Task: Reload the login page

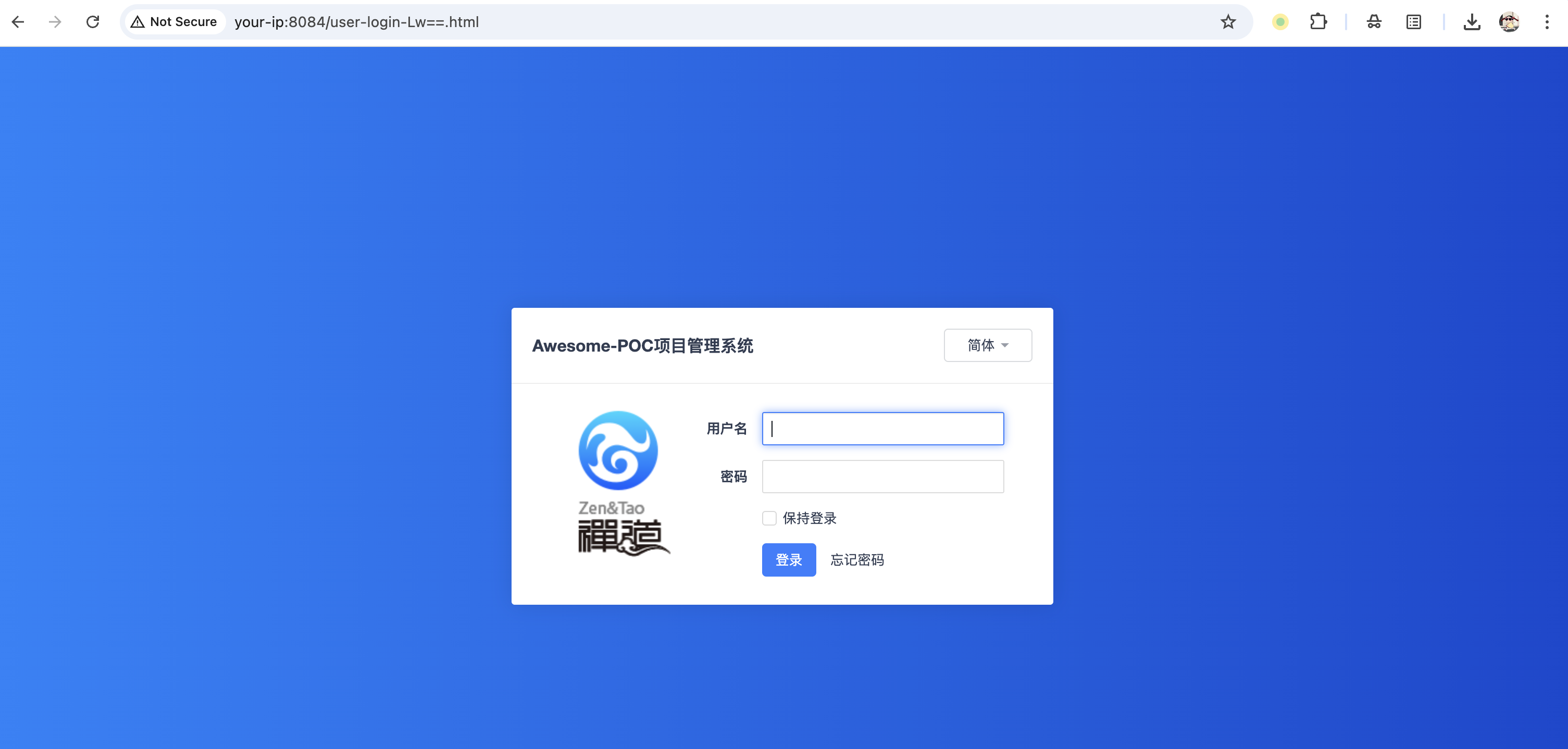Action: pyautogui.click(x=93, y=22)
